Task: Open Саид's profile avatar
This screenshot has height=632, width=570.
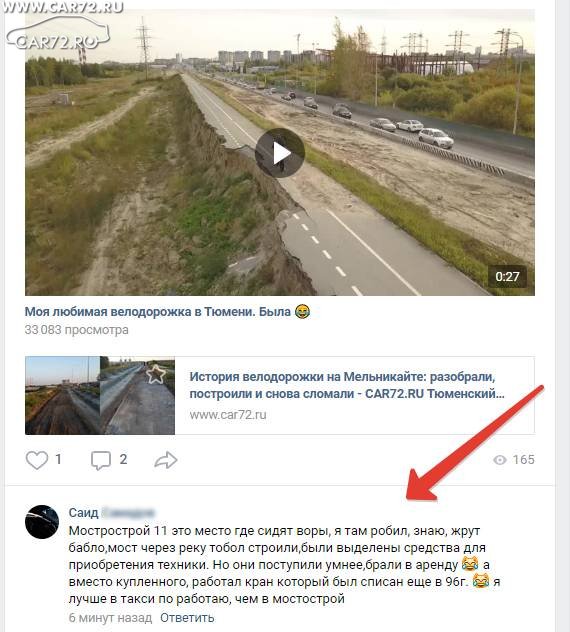Action: pyautogui.click(x=42, y=522)
